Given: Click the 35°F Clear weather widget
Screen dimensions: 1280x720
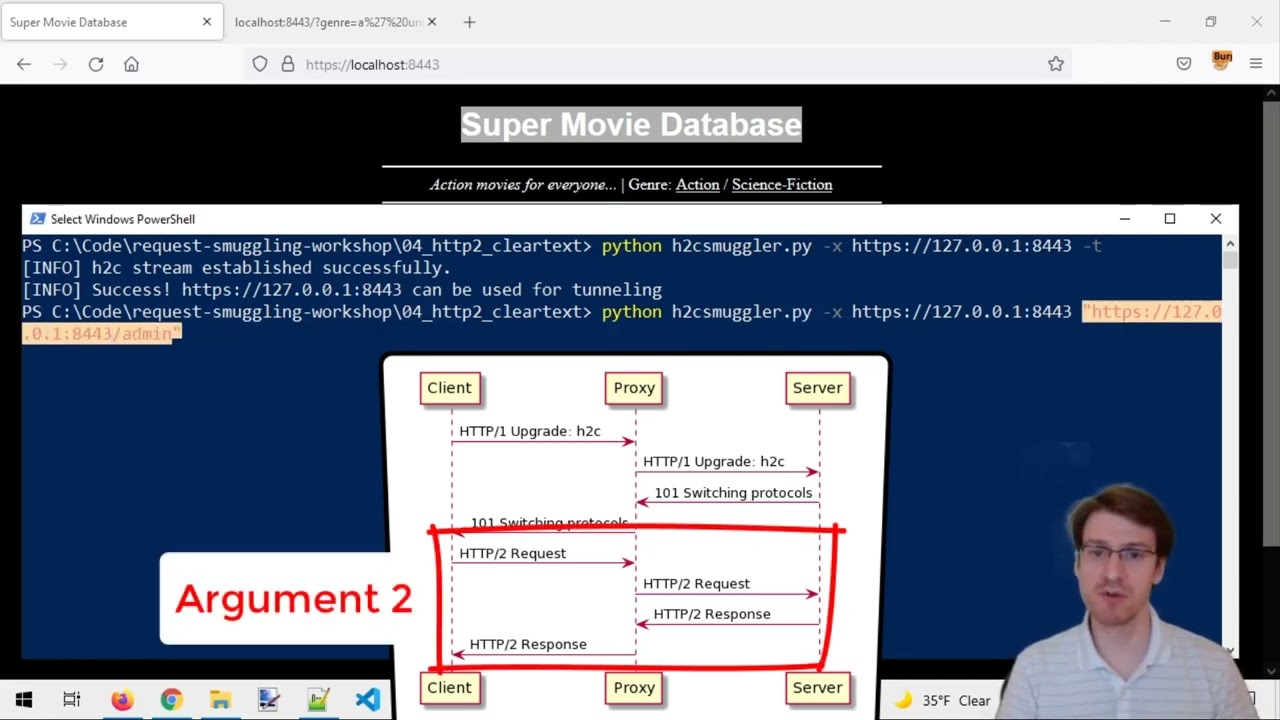Looking at the screenshot, I should (x=943, y=700).
